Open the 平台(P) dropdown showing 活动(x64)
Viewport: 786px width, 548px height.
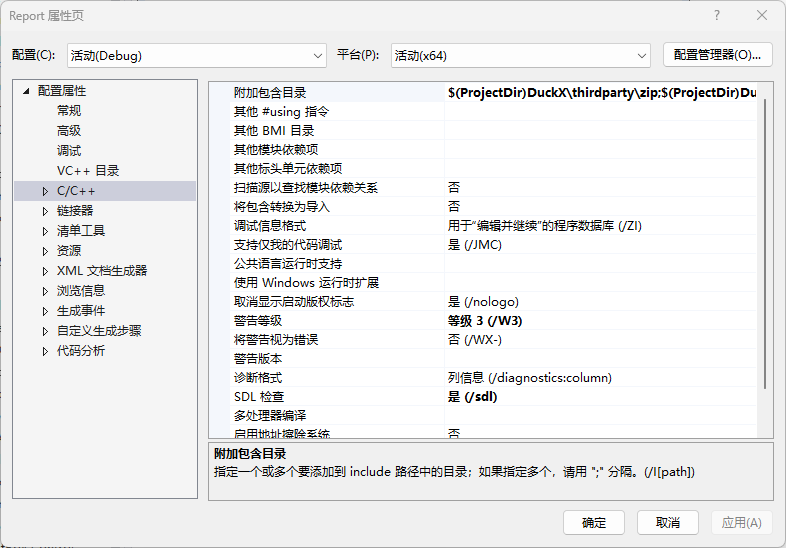tap(520, 56)
